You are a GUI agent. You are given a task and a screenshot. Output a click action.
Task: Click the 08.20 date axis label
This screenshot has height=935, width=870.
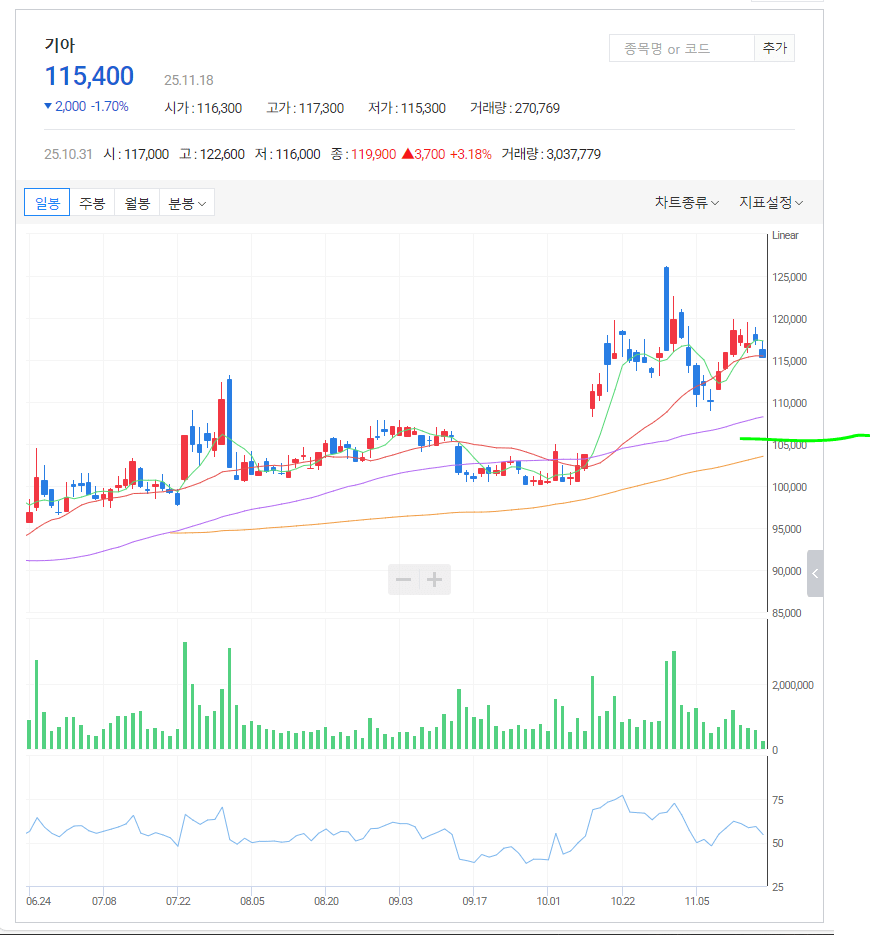tap(326, 901)
